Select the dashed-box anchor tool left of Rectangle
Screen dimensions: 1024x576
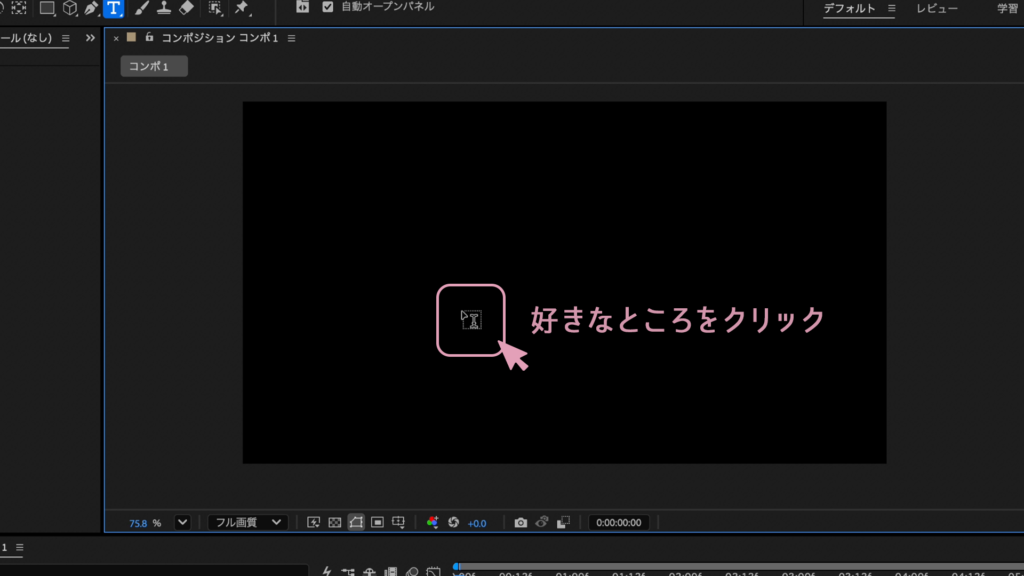pyautogui.click(x=19, y=8)
